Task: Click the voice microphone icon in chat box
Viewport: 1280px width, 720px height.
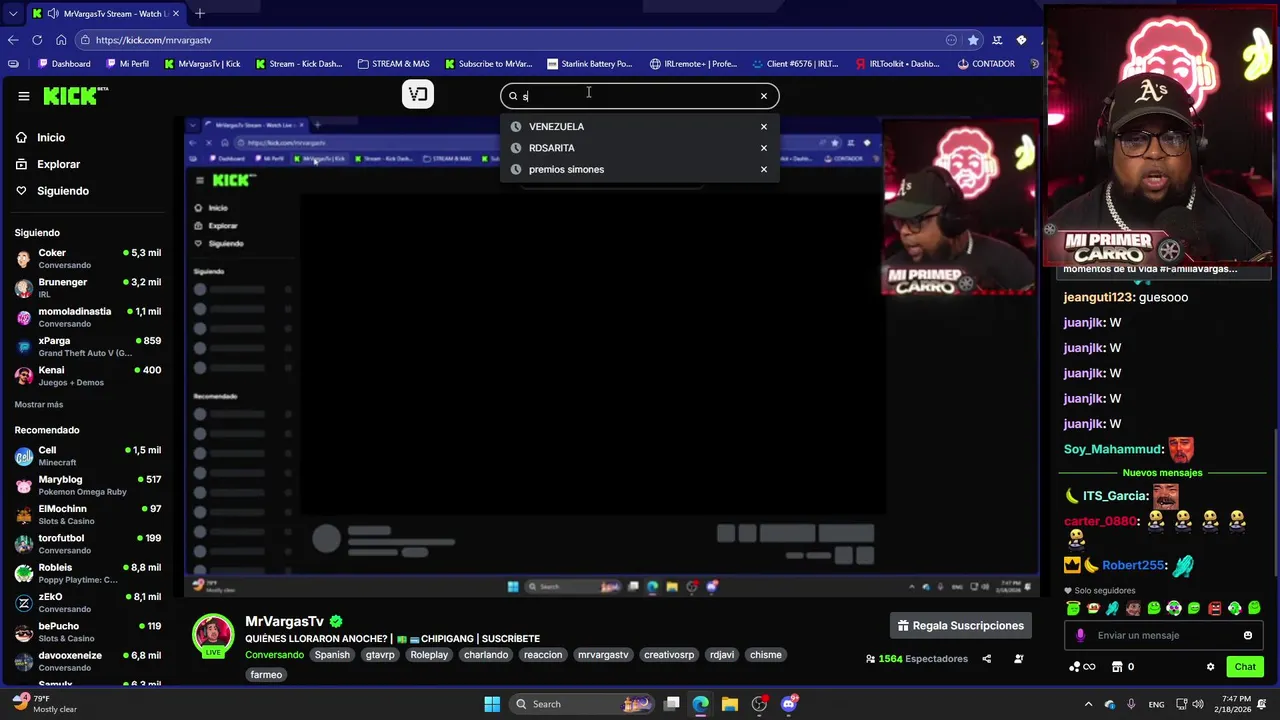Action: [x=1080, y=636]
